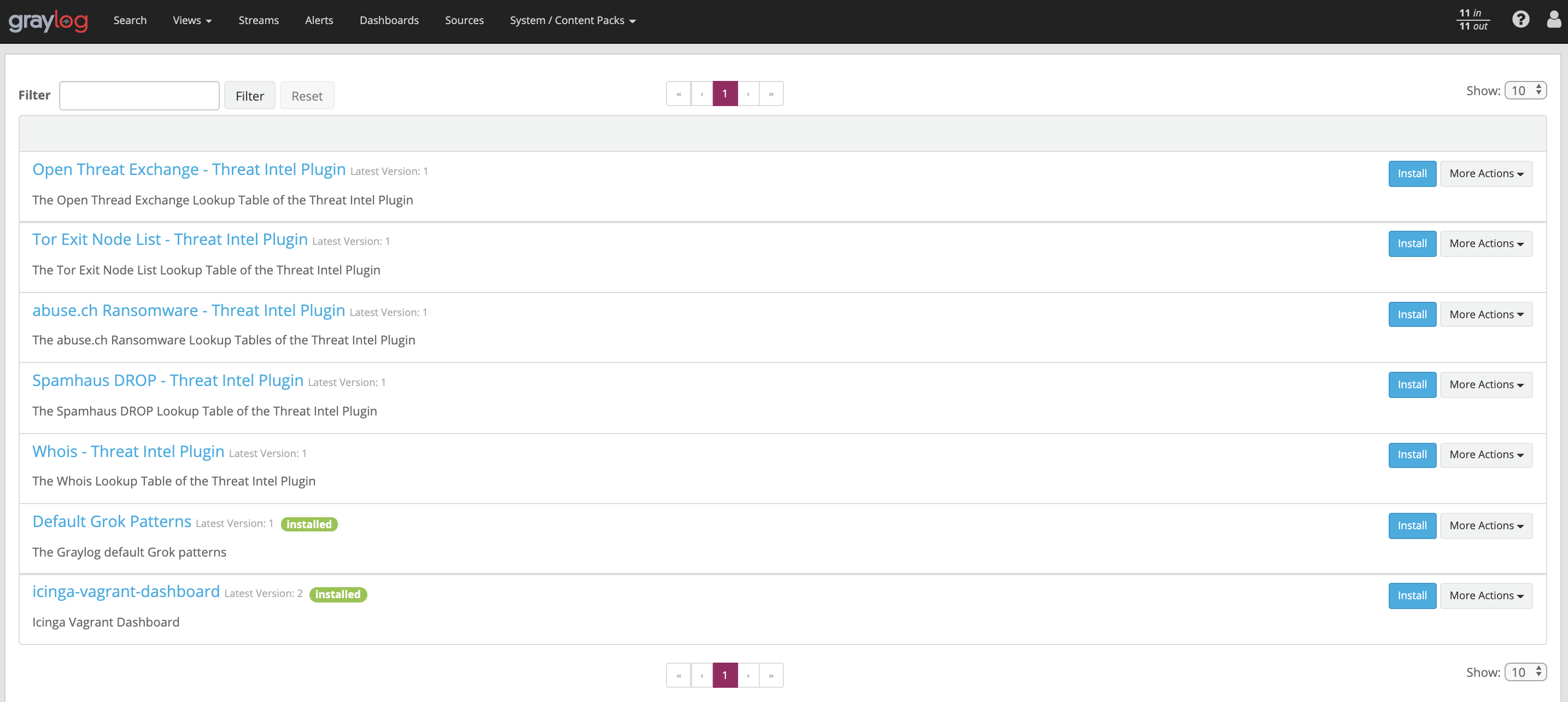Install the Spamhaus DROP pack

[1412, 385]
